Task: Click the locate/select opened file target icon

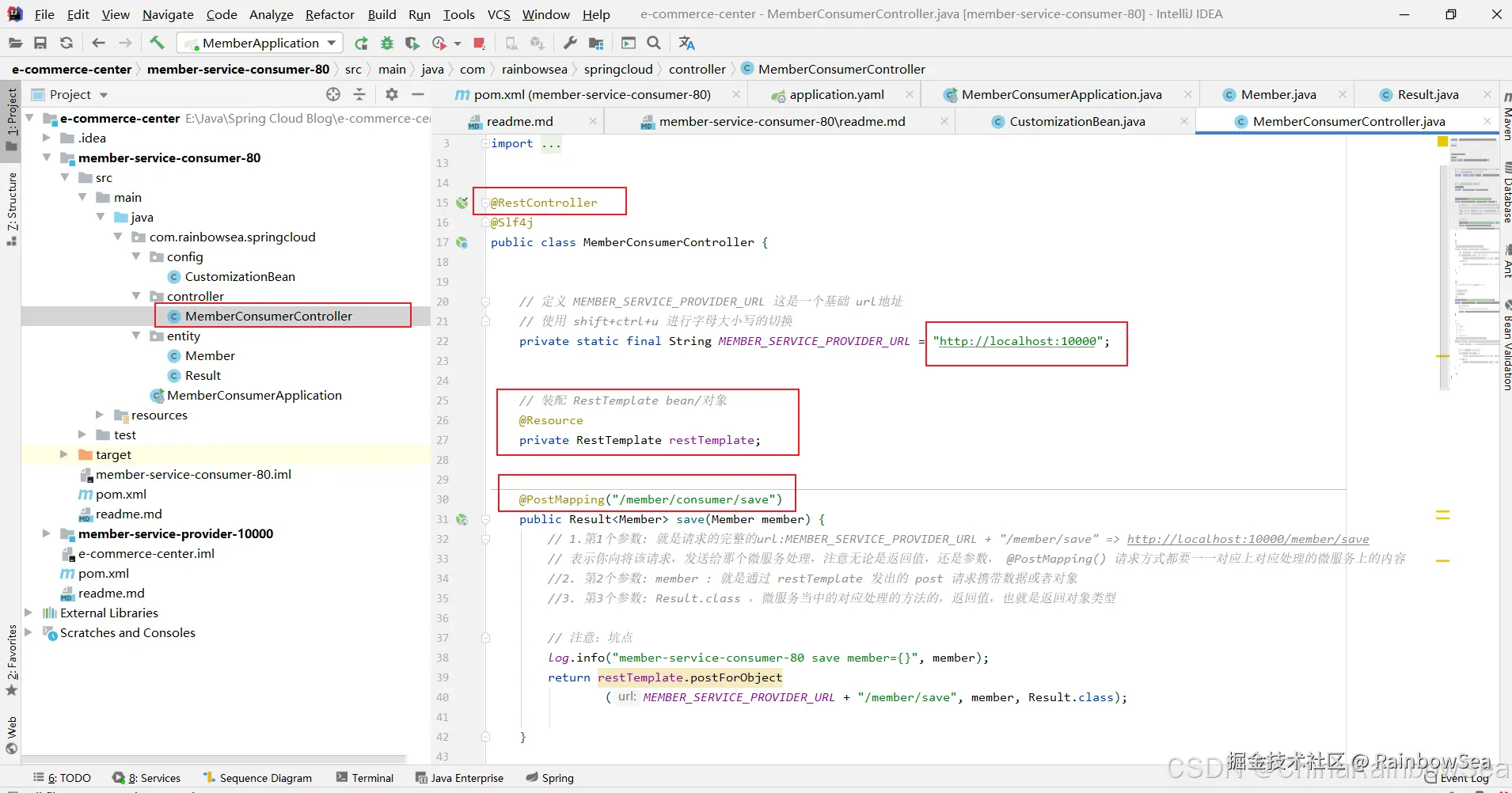Action: [333, 94]
